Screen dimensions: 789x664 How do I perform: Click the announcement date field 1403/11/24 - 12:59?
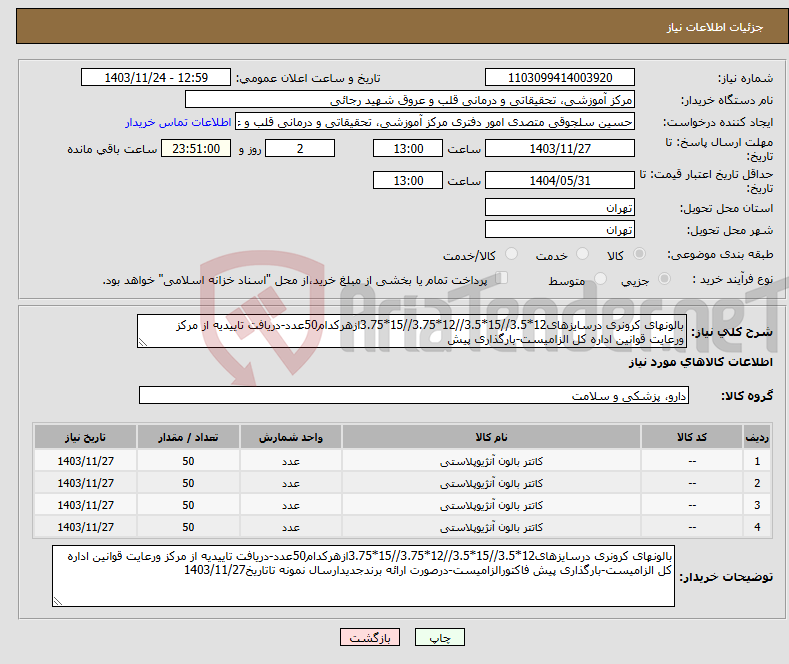(156, 77)
